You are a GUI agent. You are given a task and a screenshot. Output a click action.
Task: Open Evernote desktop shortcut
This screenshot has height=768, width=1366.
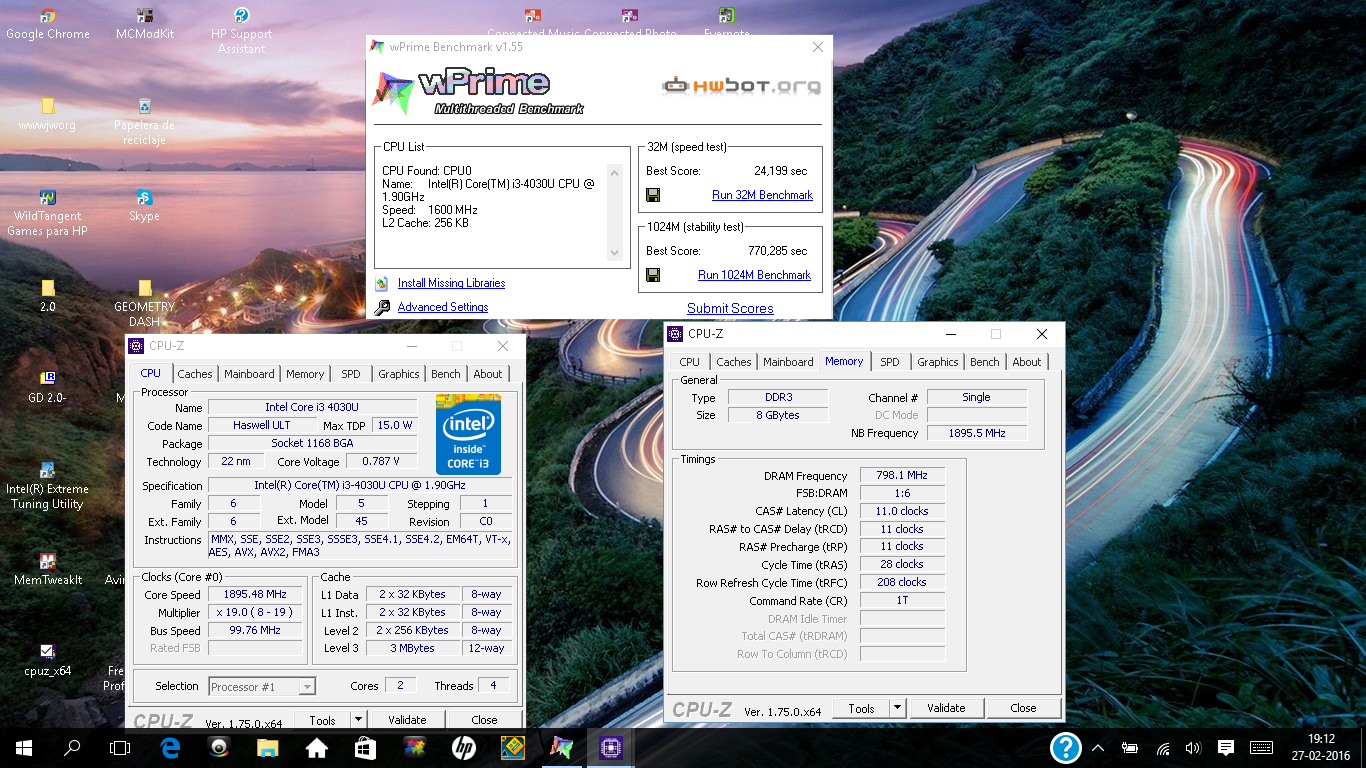tap(727, 22)
